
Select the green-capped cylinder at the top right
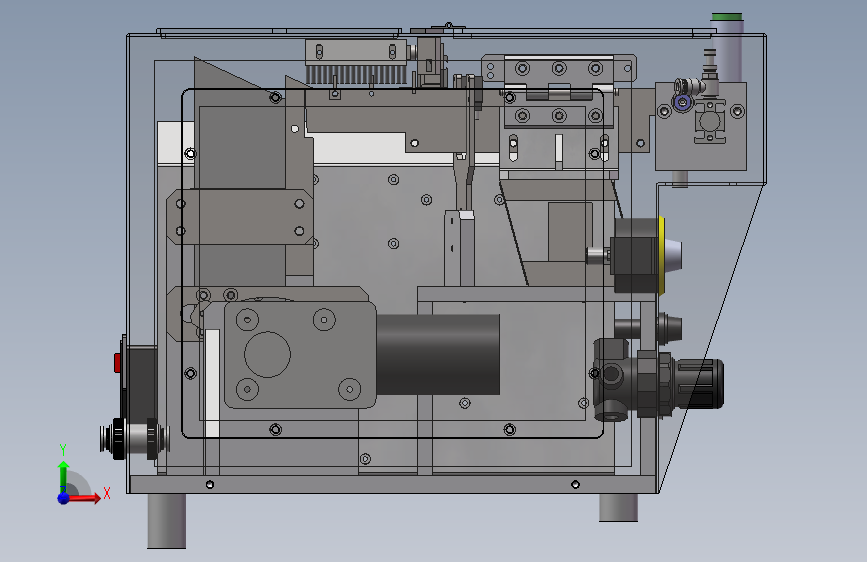[727, 48]
